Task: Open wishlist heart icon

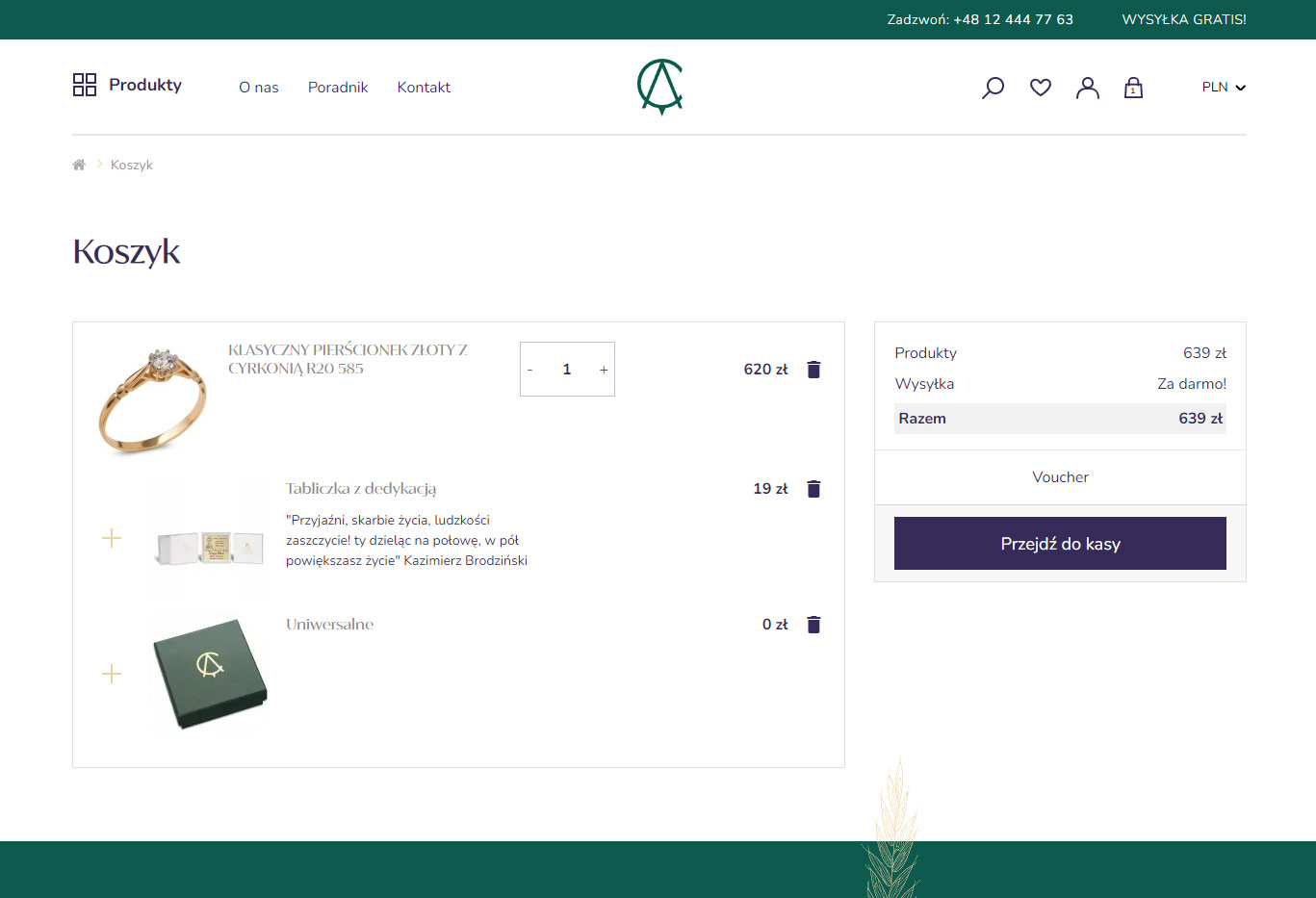Action: click(x=1040, y=88)
